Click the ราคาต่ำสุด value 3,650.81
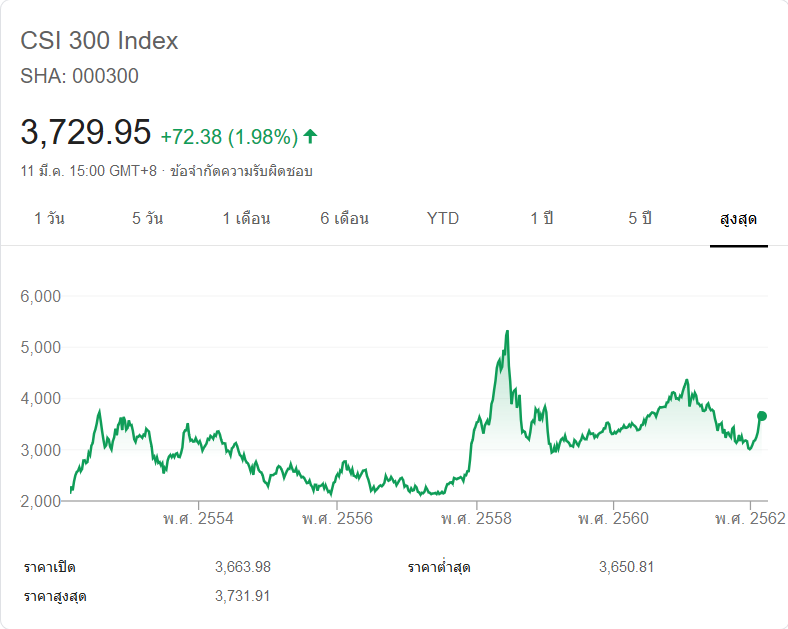 (627, 567)
